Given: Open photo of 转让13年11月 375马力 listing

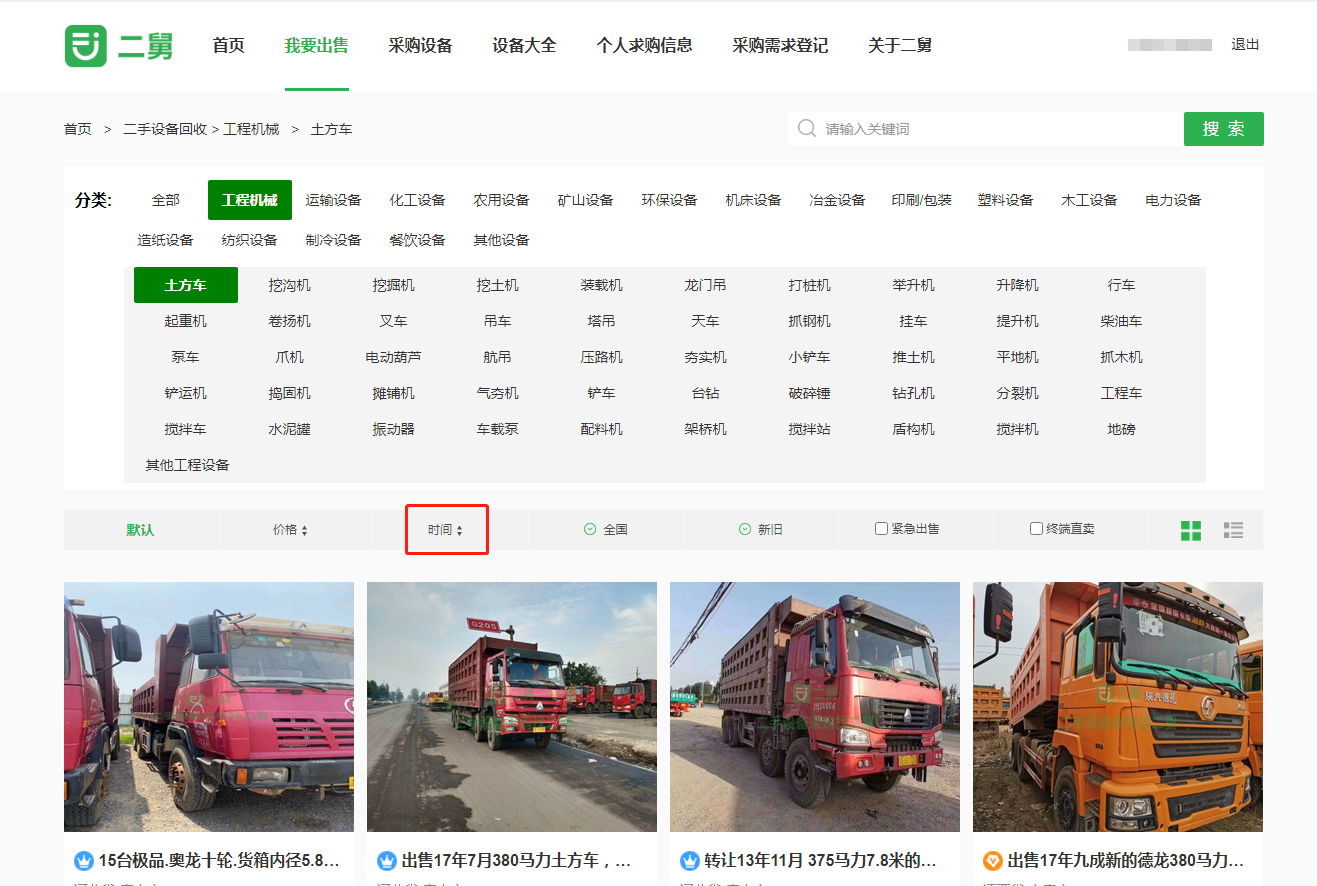Looking at the screenshot, I should point(815,707).
